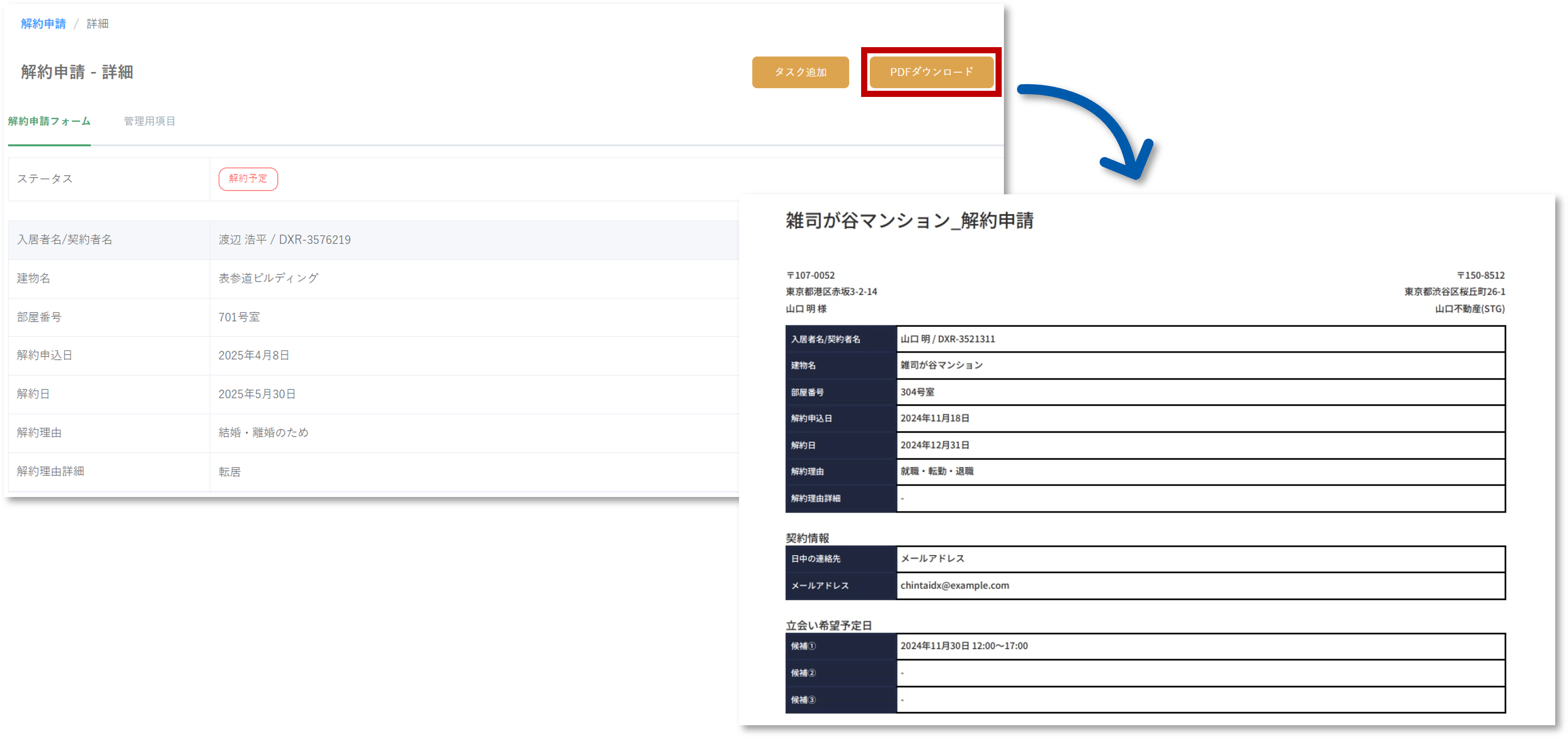Select cancellation reason 結婚・離婚のため
The image size is (1568, 738).
click(x=264, y=433)
